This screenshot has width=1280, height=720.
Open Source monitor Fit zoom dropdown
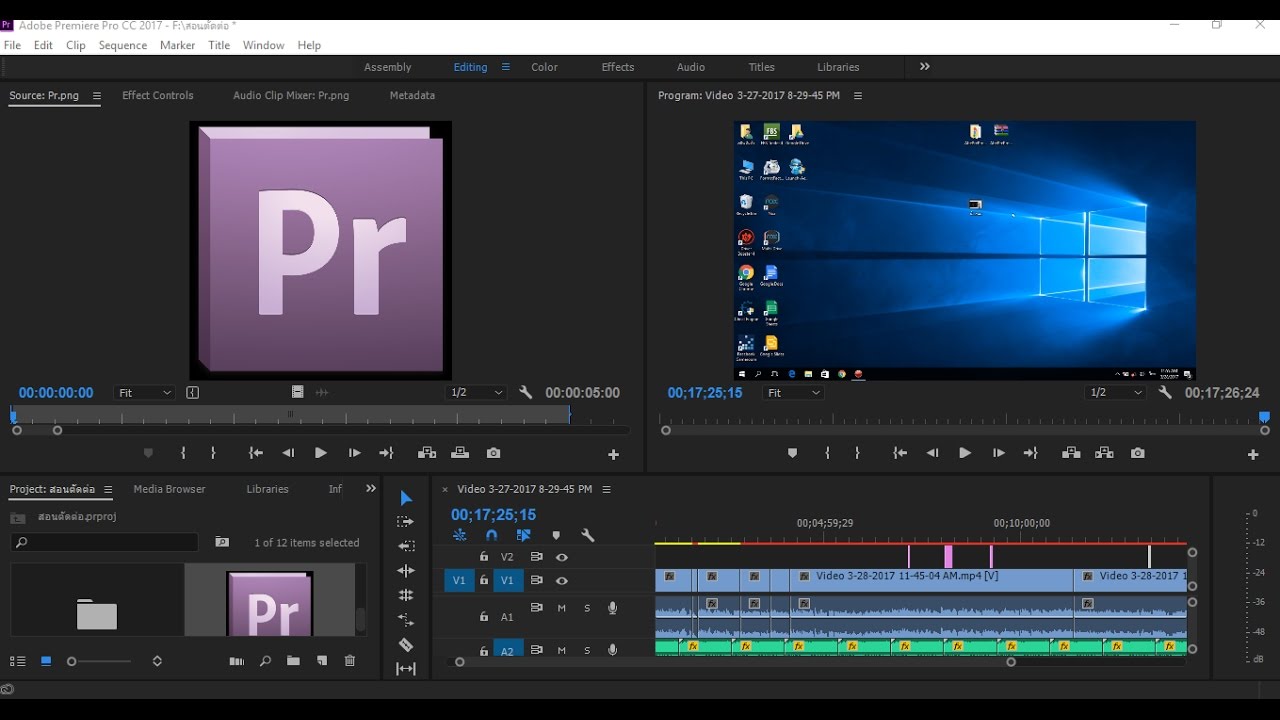[x=145, y=393]
